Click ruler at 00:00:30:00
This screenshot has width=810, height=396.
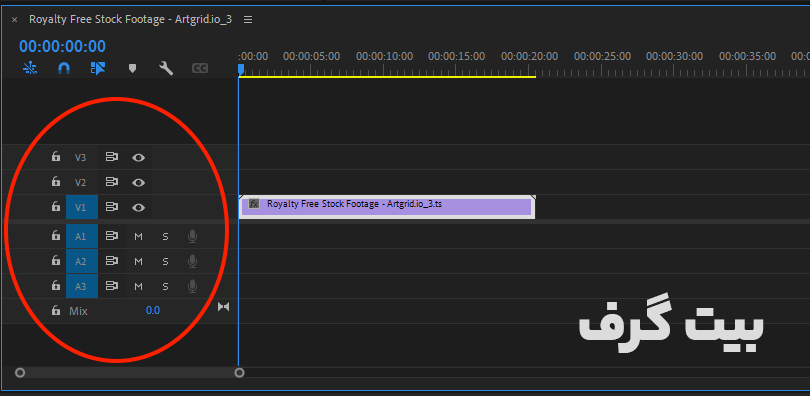(675, 56)
